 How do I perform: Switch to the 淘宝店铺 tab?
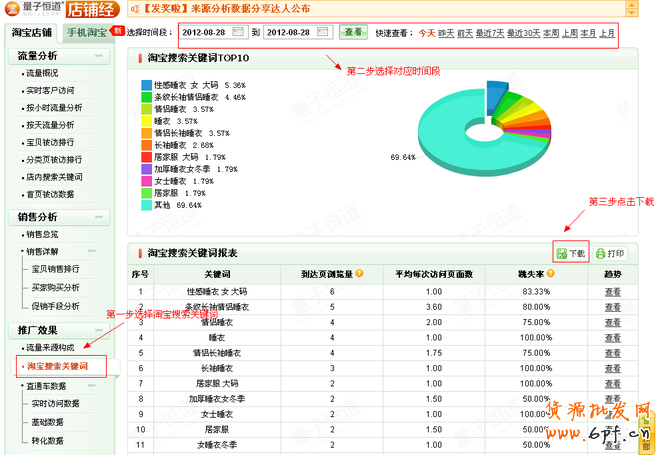[32, 32]
